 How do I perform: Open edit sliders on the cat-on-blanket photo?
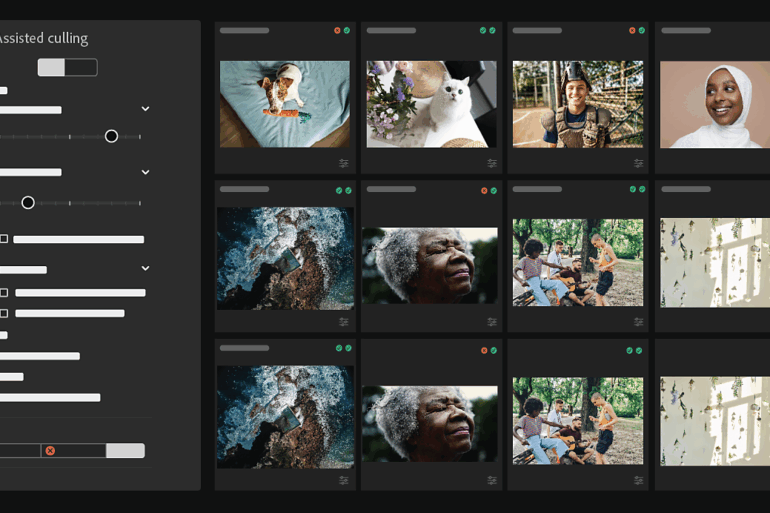pos(343,163)
